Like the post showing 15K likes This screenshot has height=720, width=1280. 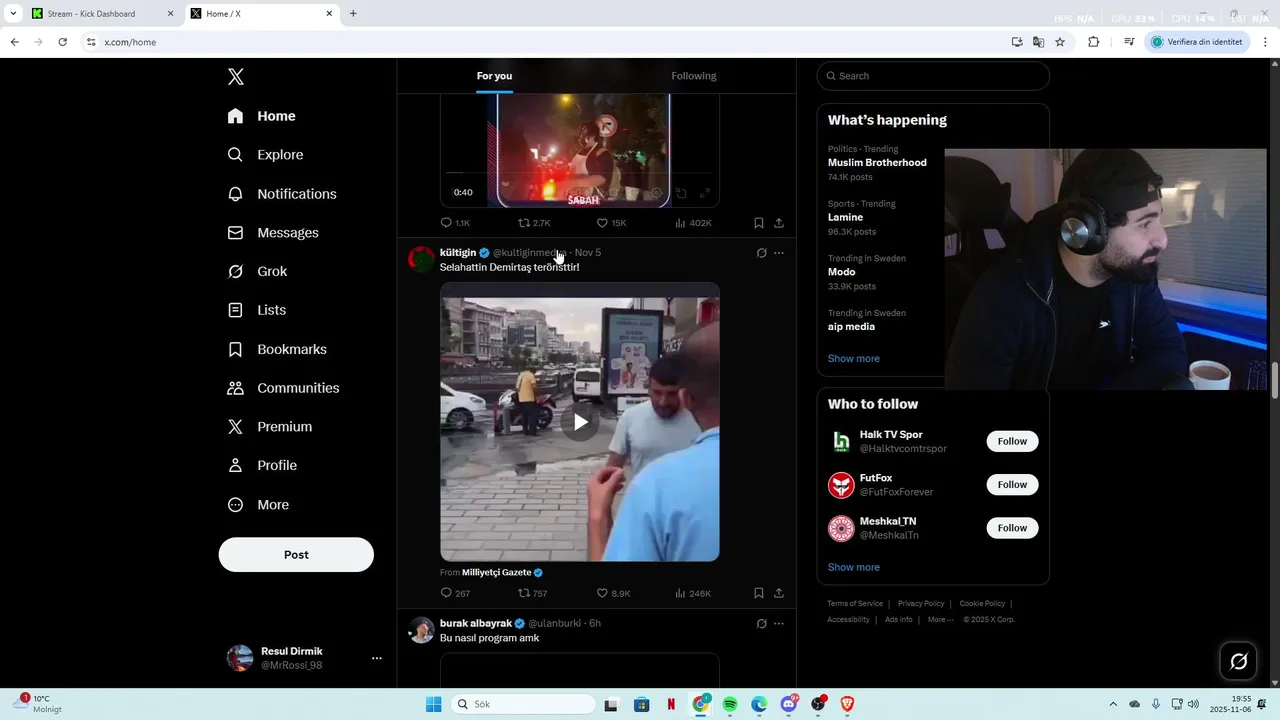point(611,223)
